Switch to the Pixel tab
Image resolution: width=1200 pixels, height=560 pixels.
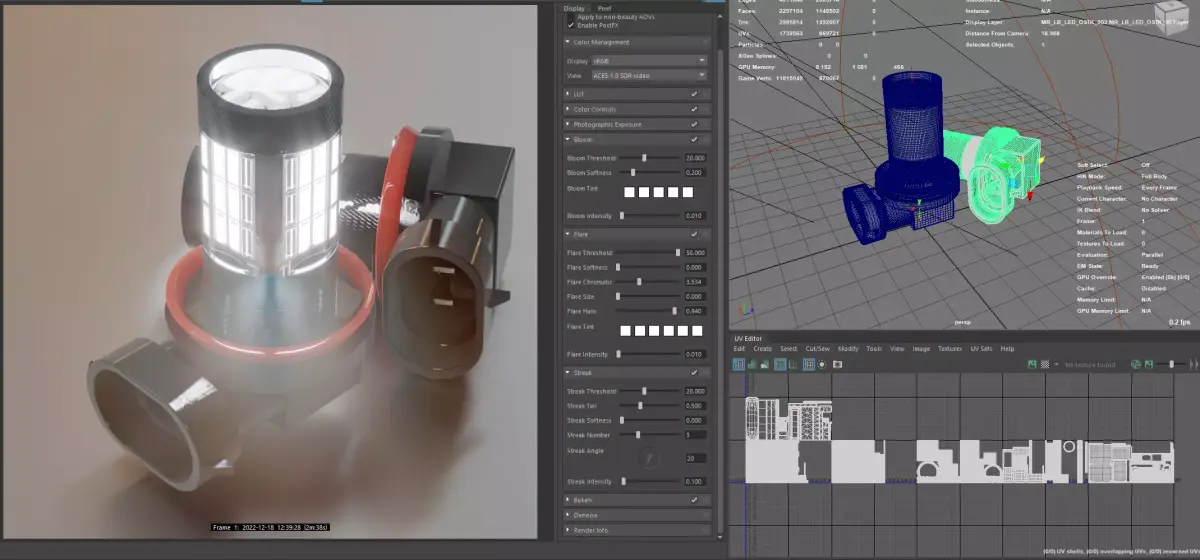[x=604, y=7]
